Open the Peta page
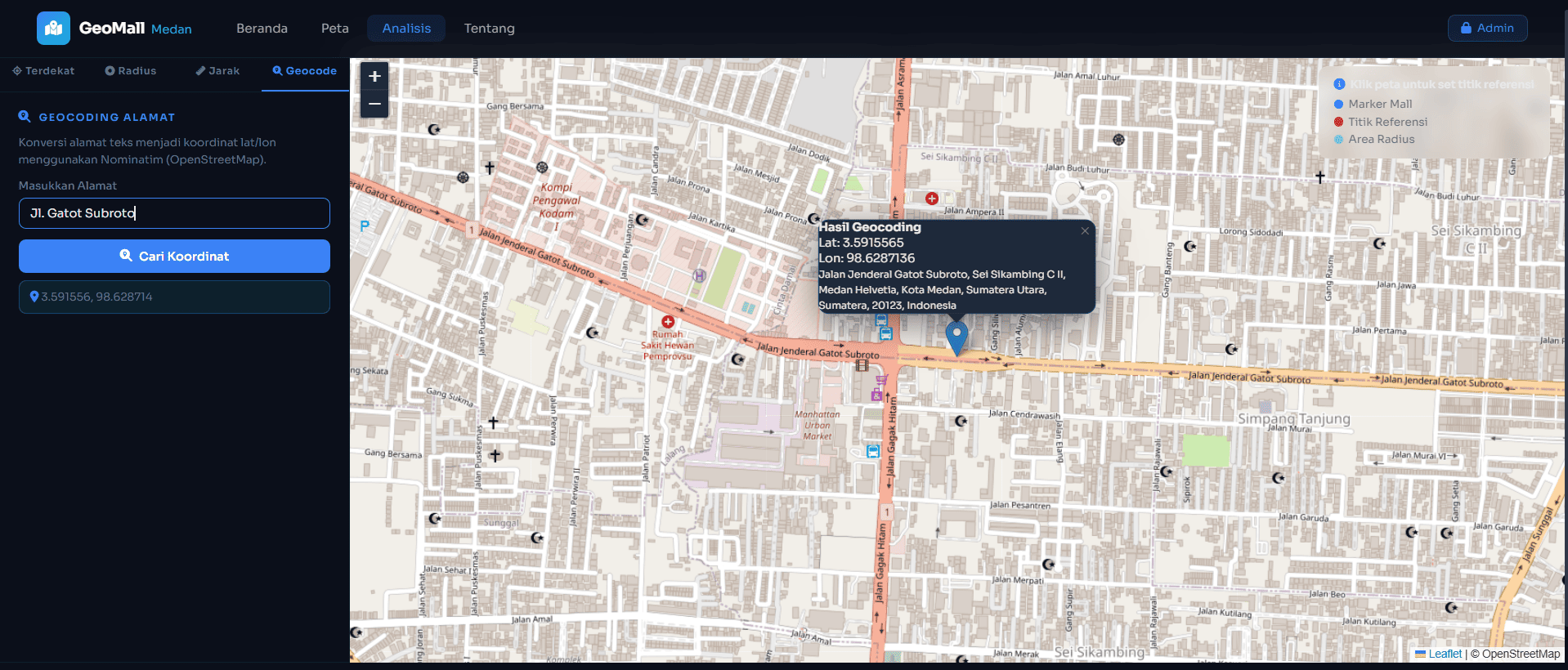Image resolution: width=1568 pixels, height=670 pixels. [x=334, y=29]
